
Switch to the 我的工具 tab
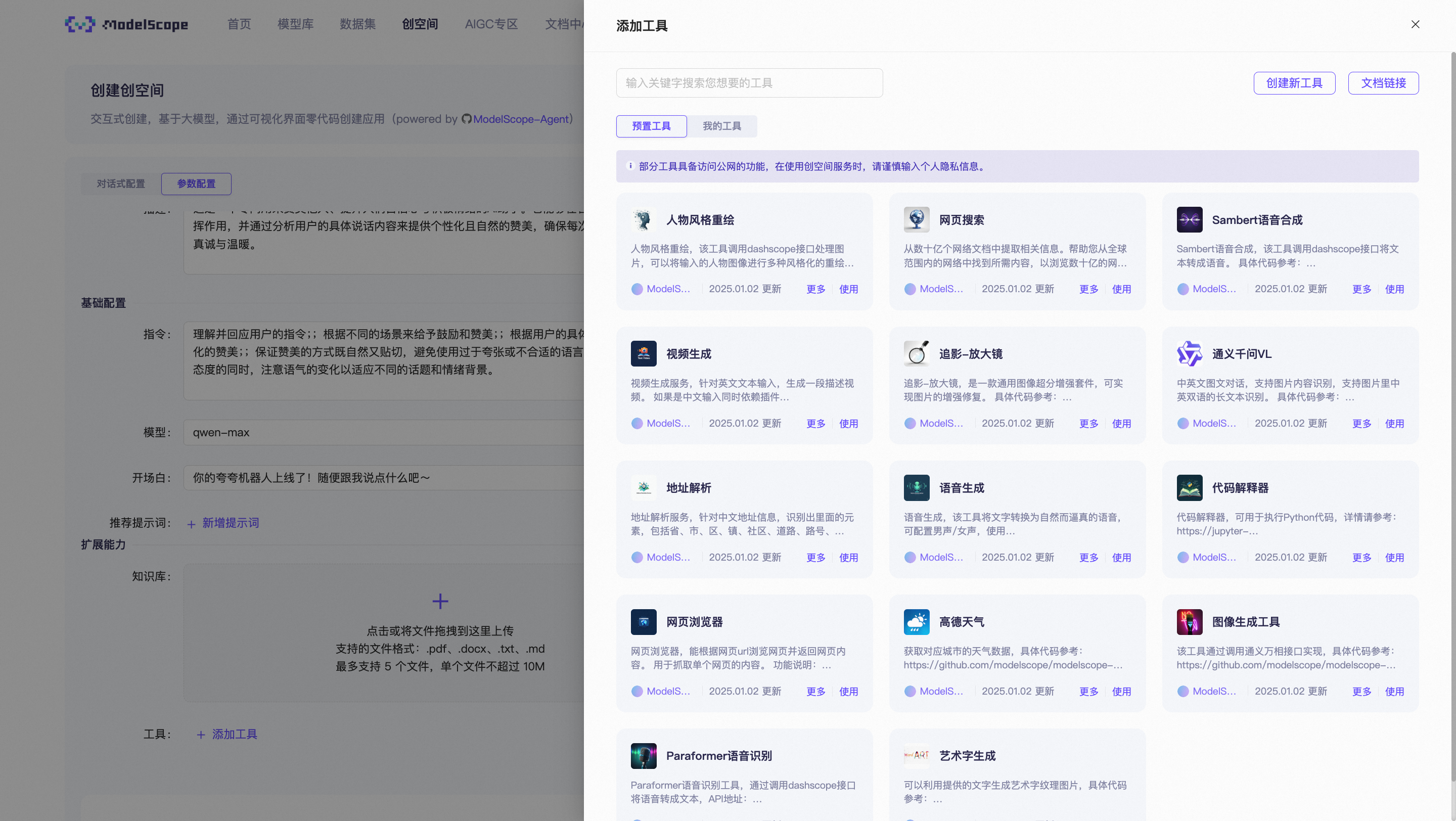[x=722, y=126]
